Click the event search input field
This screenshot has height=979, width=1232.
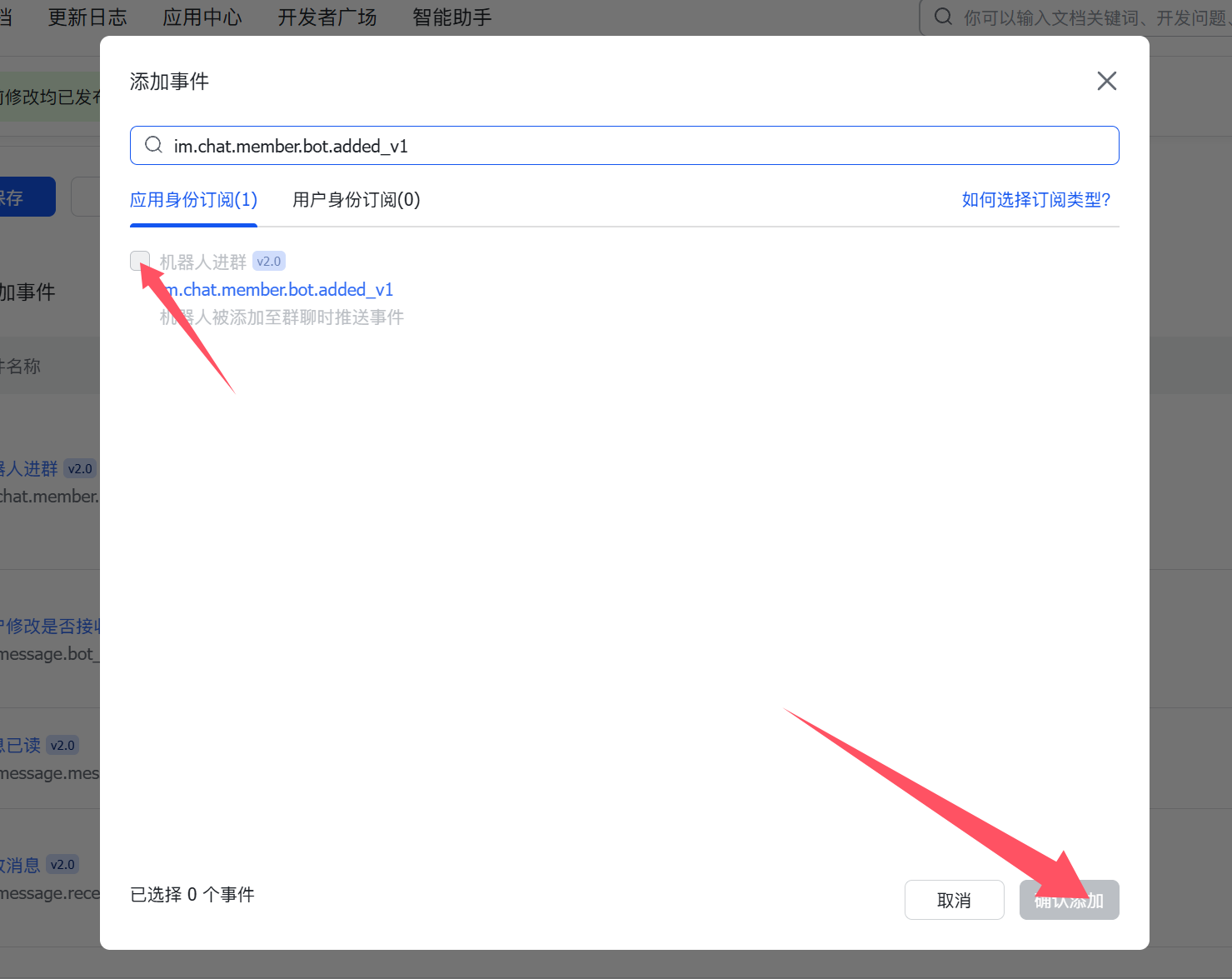pyautogui.click(x=624, y=146)
